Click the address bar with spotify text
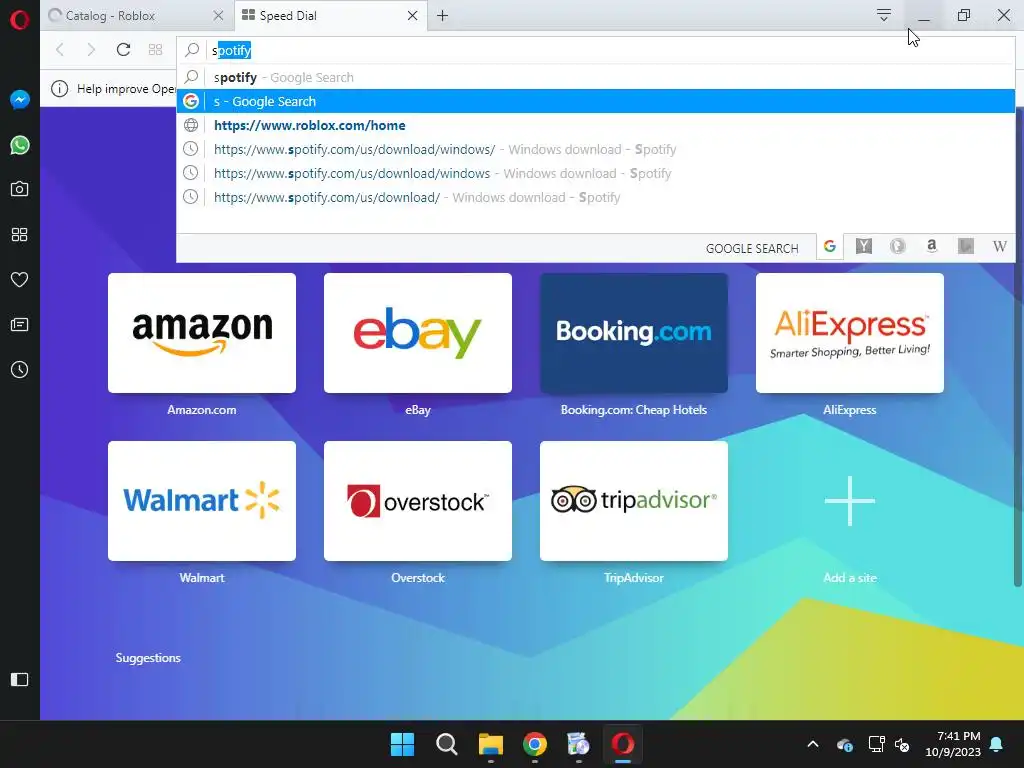Viewport: 1024px width, 768px height. pos(596,50)
